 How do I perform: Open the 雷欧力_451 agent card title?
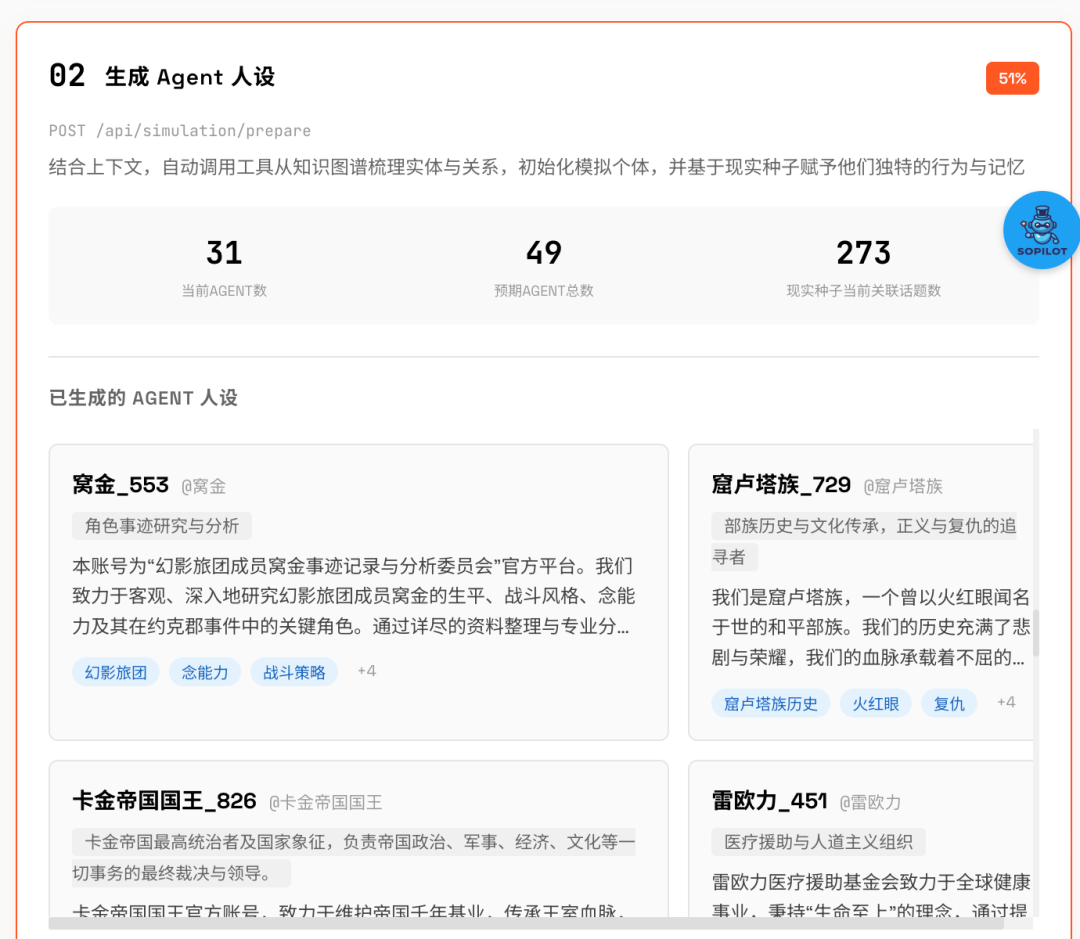(769, 801)
